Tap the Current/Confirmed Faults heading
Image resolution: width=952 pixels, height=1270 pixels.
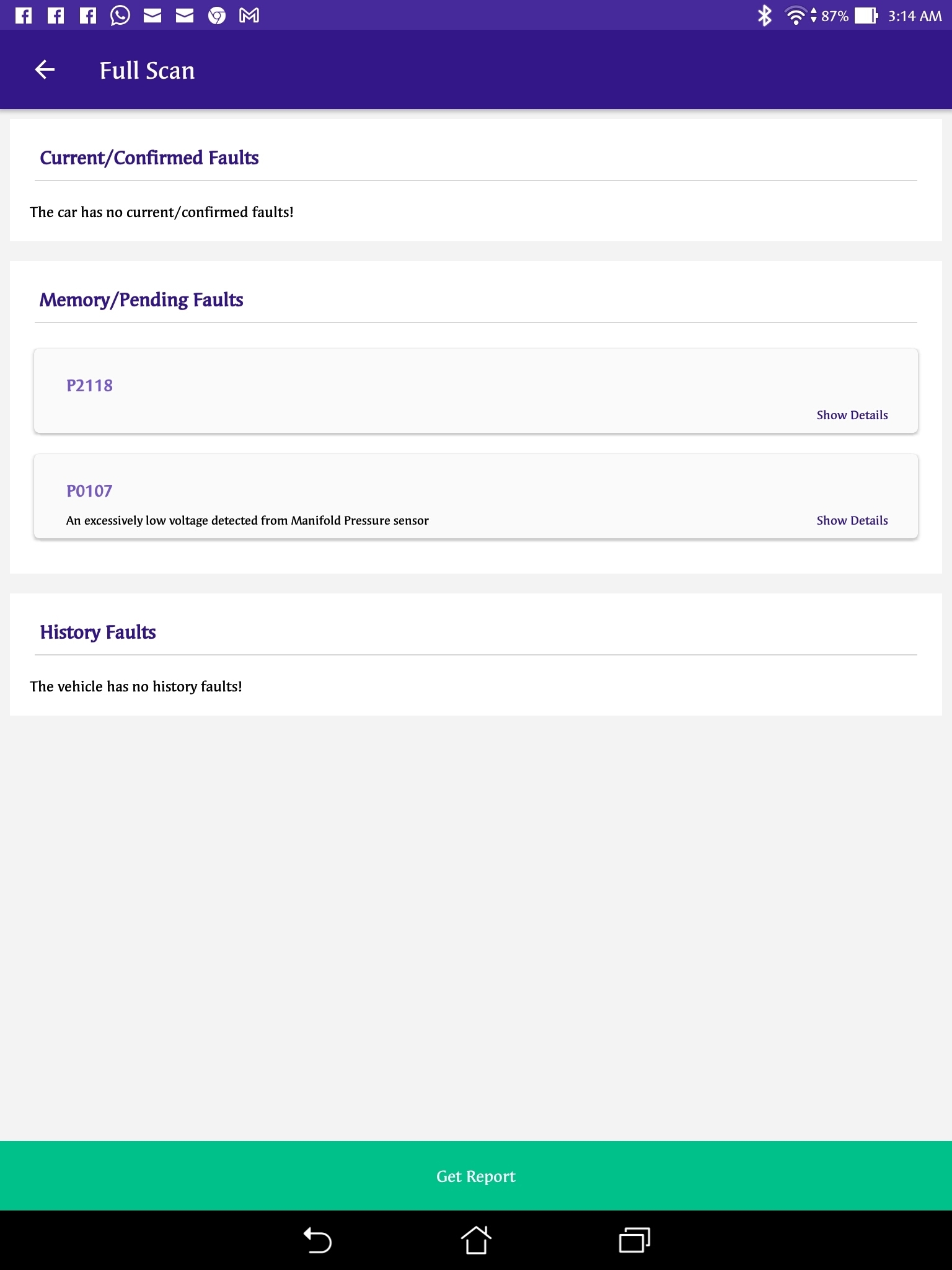[x=149, y=158]
